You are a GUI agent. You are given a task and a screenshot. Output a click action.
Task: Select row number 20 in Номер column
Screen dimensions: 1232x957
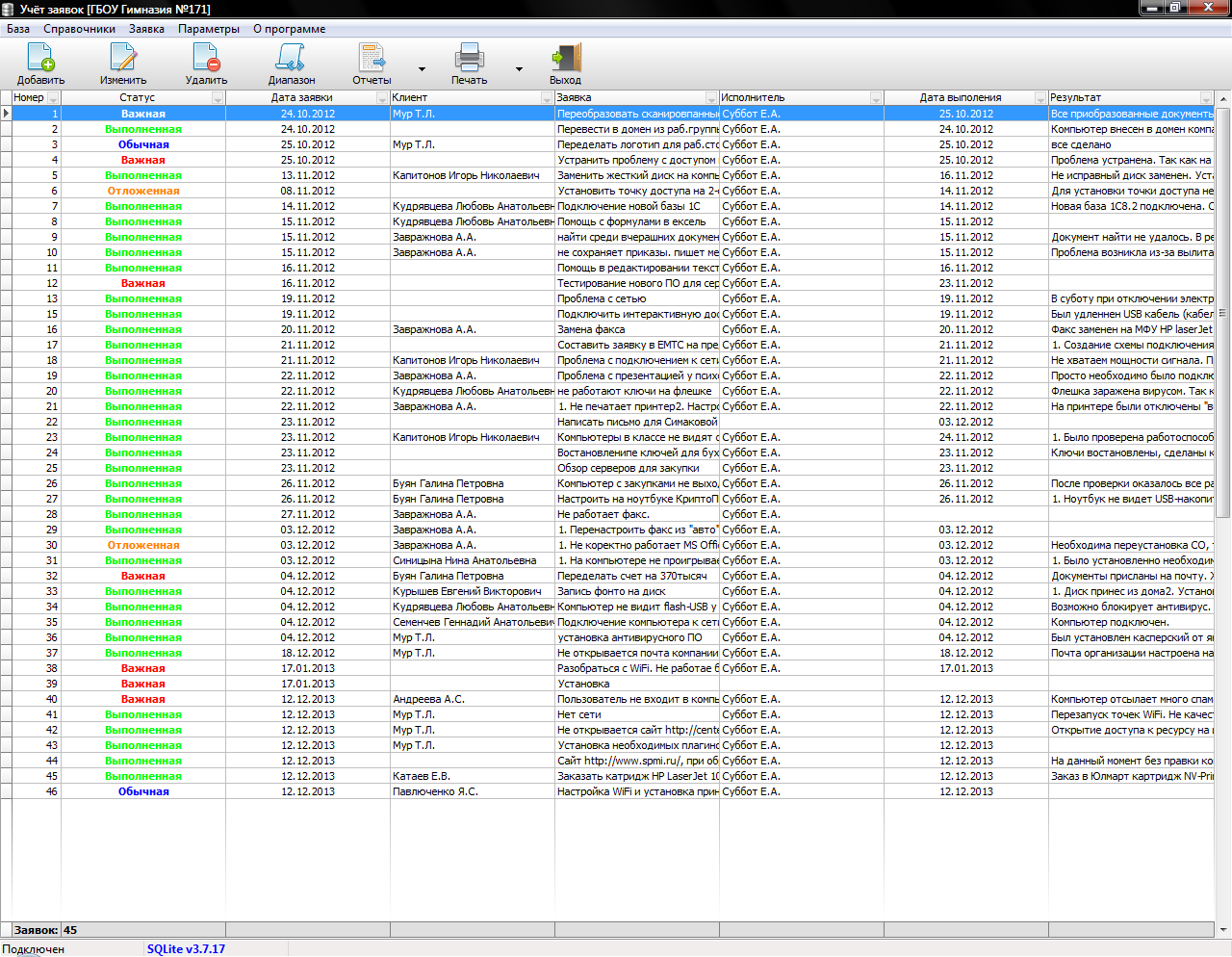(x=37, y=391)
